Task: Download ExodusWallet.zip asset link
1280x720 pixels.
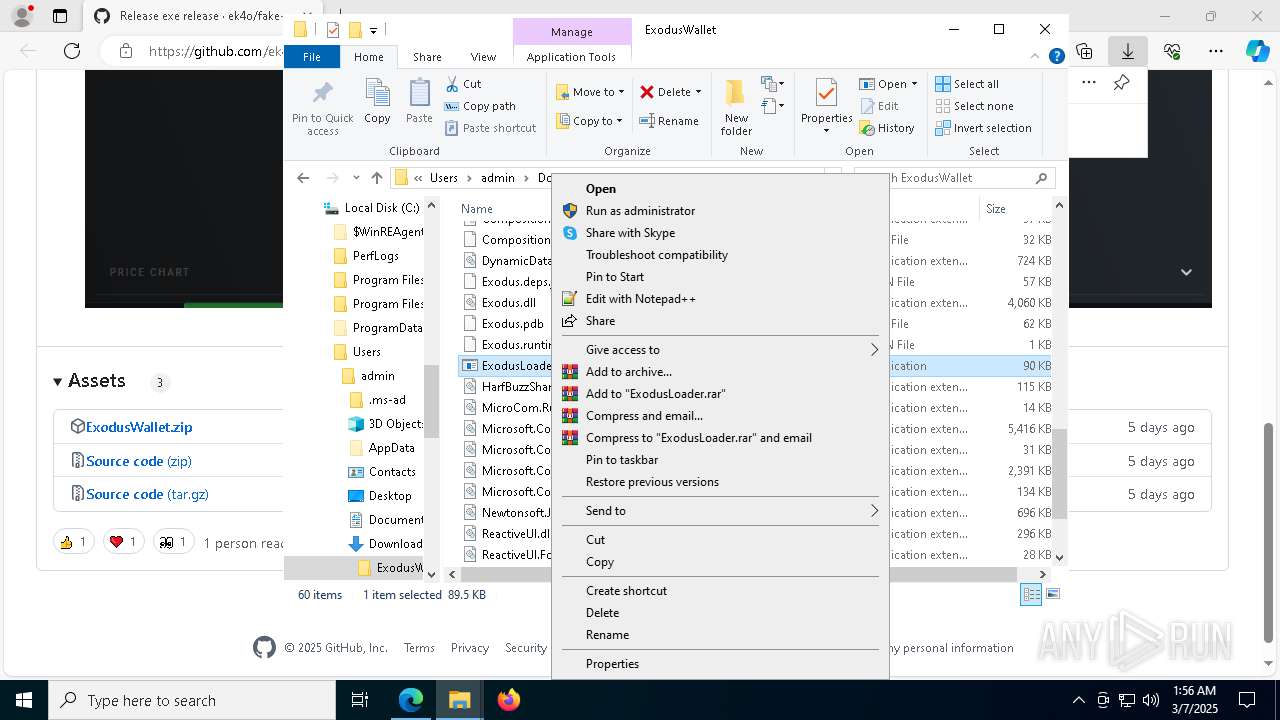Action: pyautogui.click(x=139, y=427)
